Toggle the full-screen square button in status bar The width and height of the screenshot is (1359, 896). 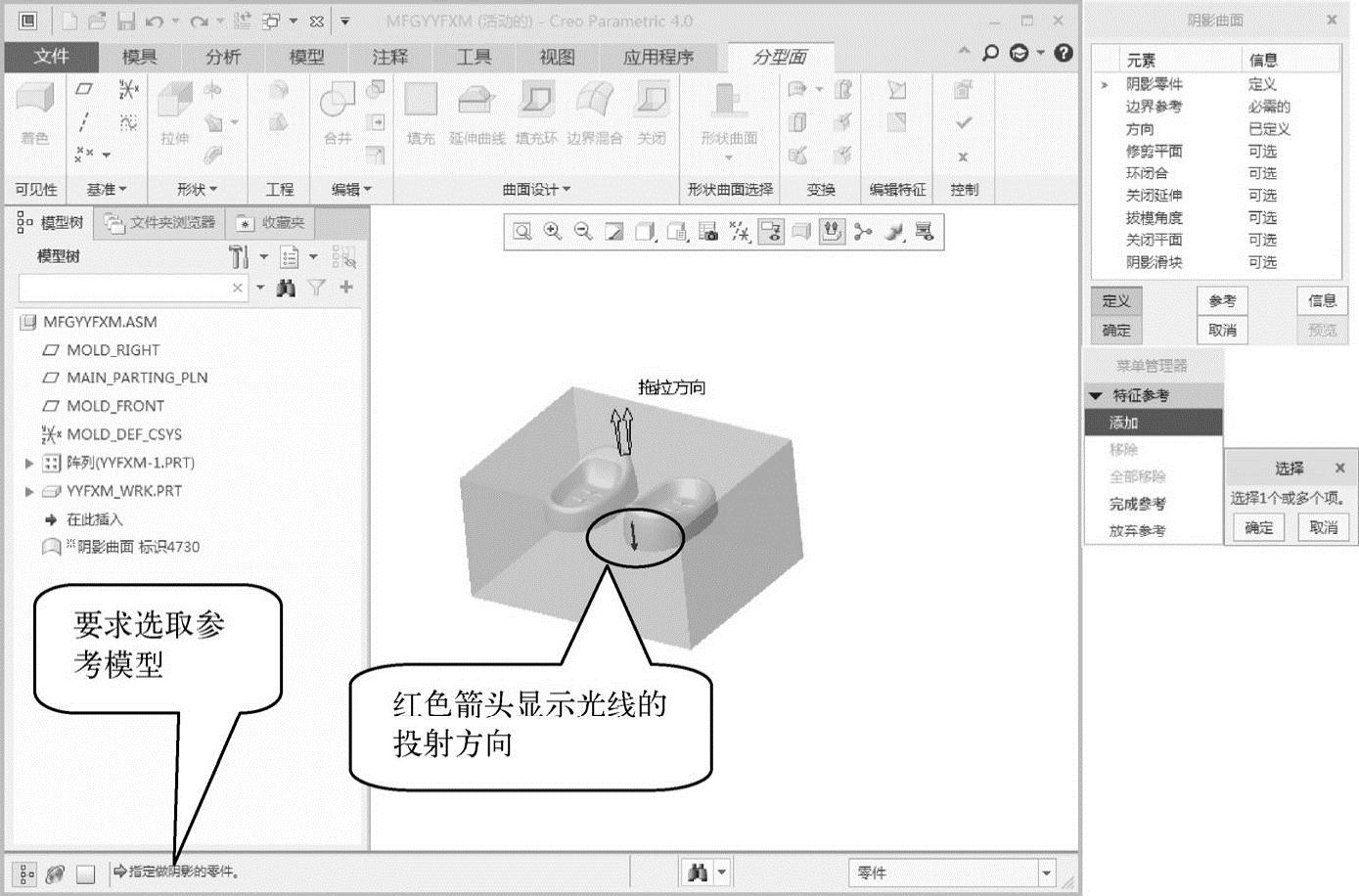tap(86, 873)
